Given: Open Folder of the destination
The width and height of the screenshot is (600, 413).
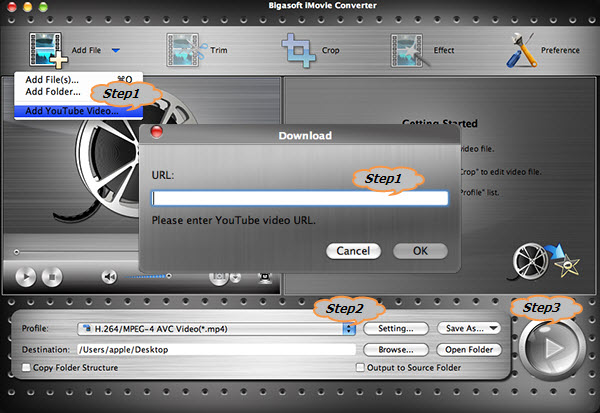Looking at the screenshot, I should tap(469, 349).
